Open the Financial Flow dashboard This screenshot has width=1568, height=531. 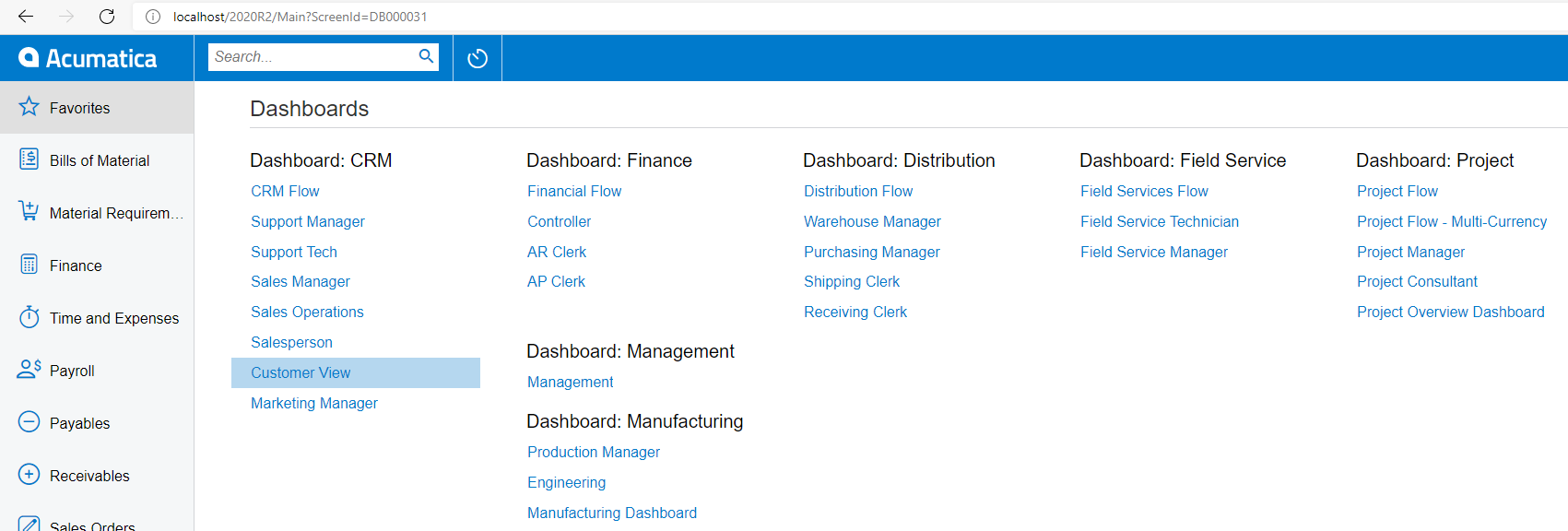pos(574,191)
